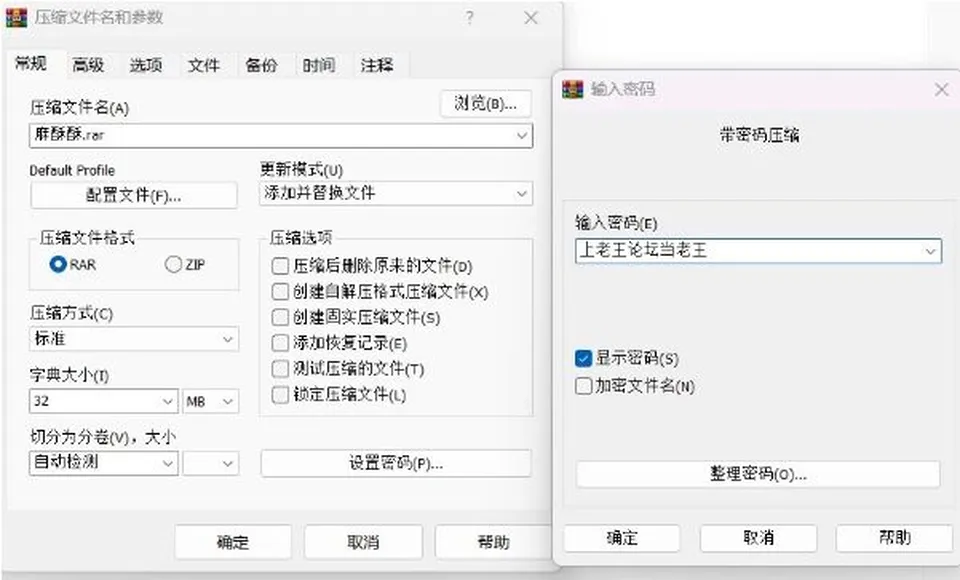Click the WinRAR icon in the password dialog title bar

pyautogui.click(x=573, y=89)
